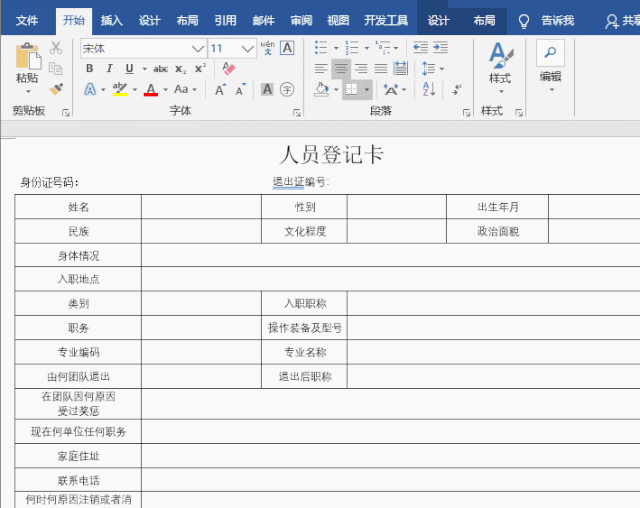Click the 操作装备及型号 cell
The width and height of the screenshot is (640, 508).
click(x=304, y=328)
